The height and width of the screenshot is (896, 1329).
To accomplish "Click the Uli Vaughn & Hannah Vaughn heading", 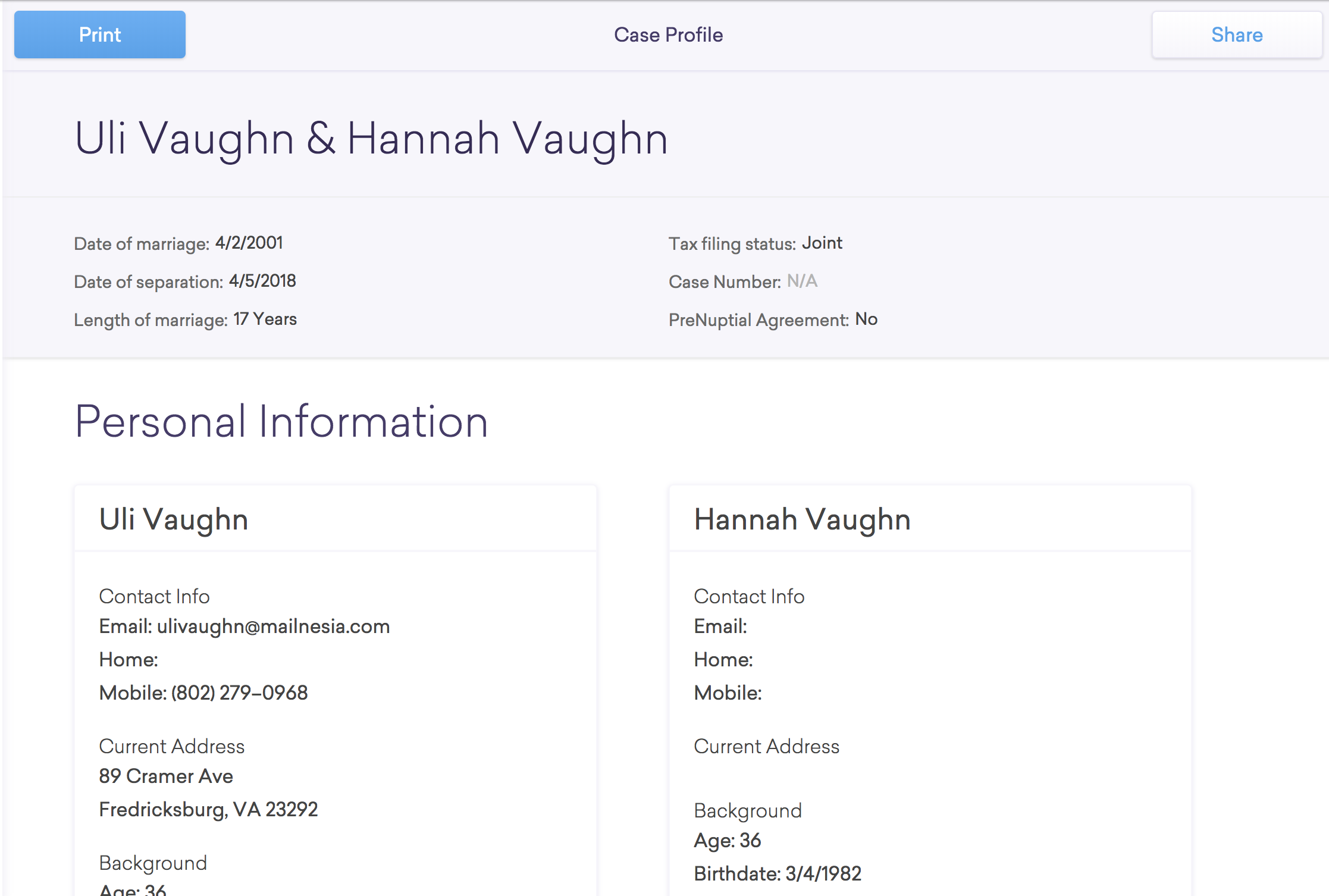I will click(371, 139).
